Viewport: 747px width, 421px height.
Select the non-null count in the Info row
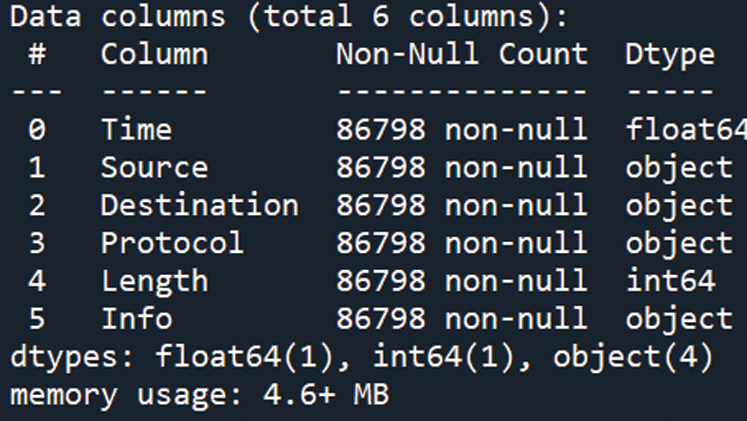coord(461,319)
